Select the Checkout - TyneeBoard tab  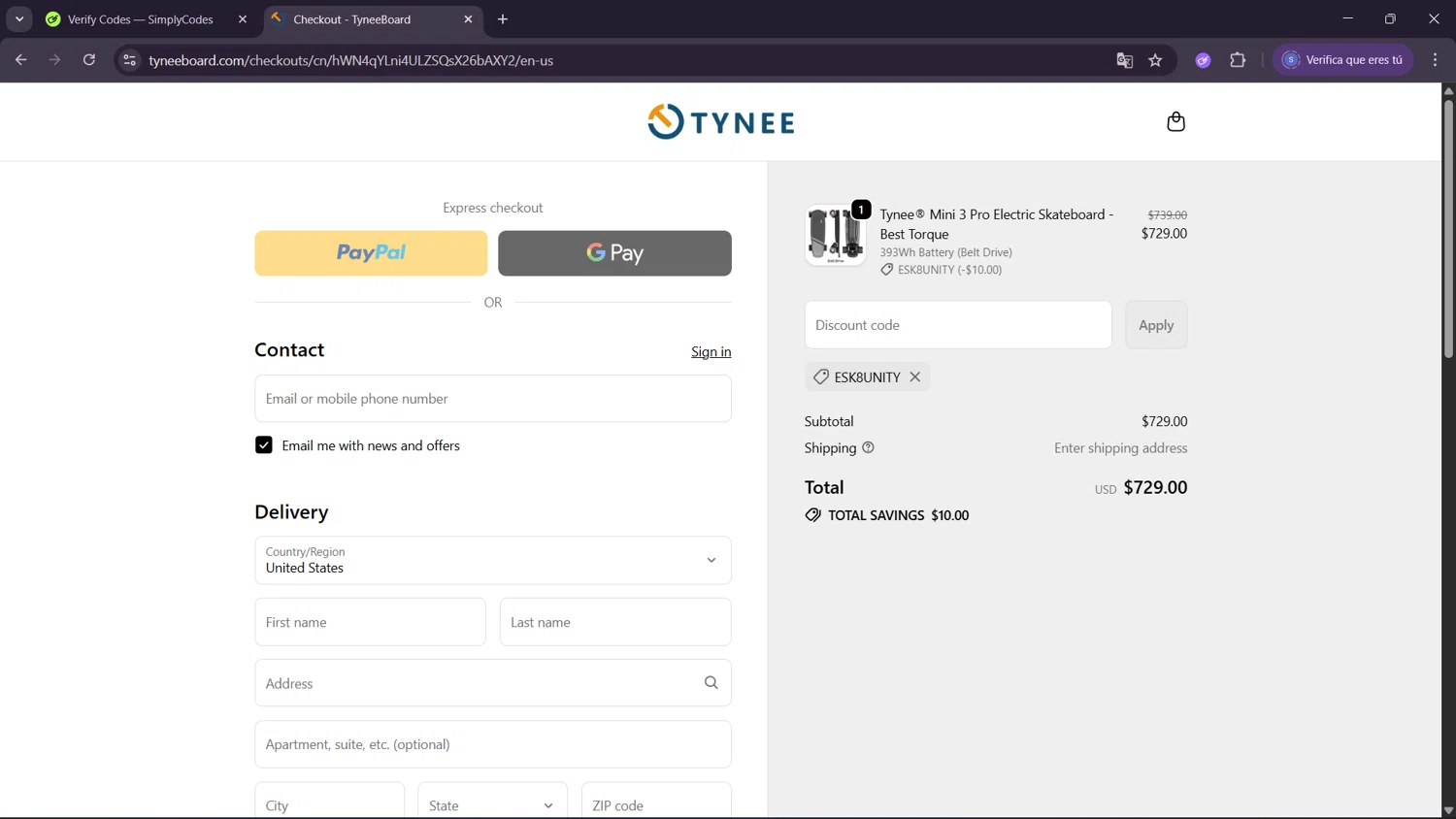(x=373, y=19)
